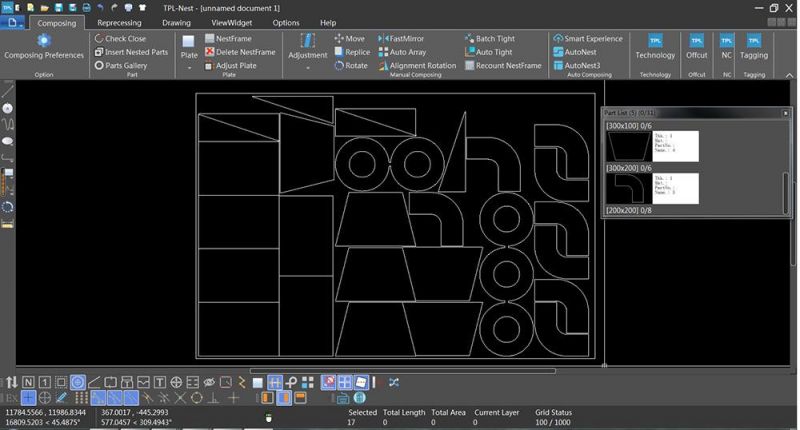The height and width of the screenshot is (430, 800).
Task: Open Composing Preferences gear icon
Action: tap(44, 41)
